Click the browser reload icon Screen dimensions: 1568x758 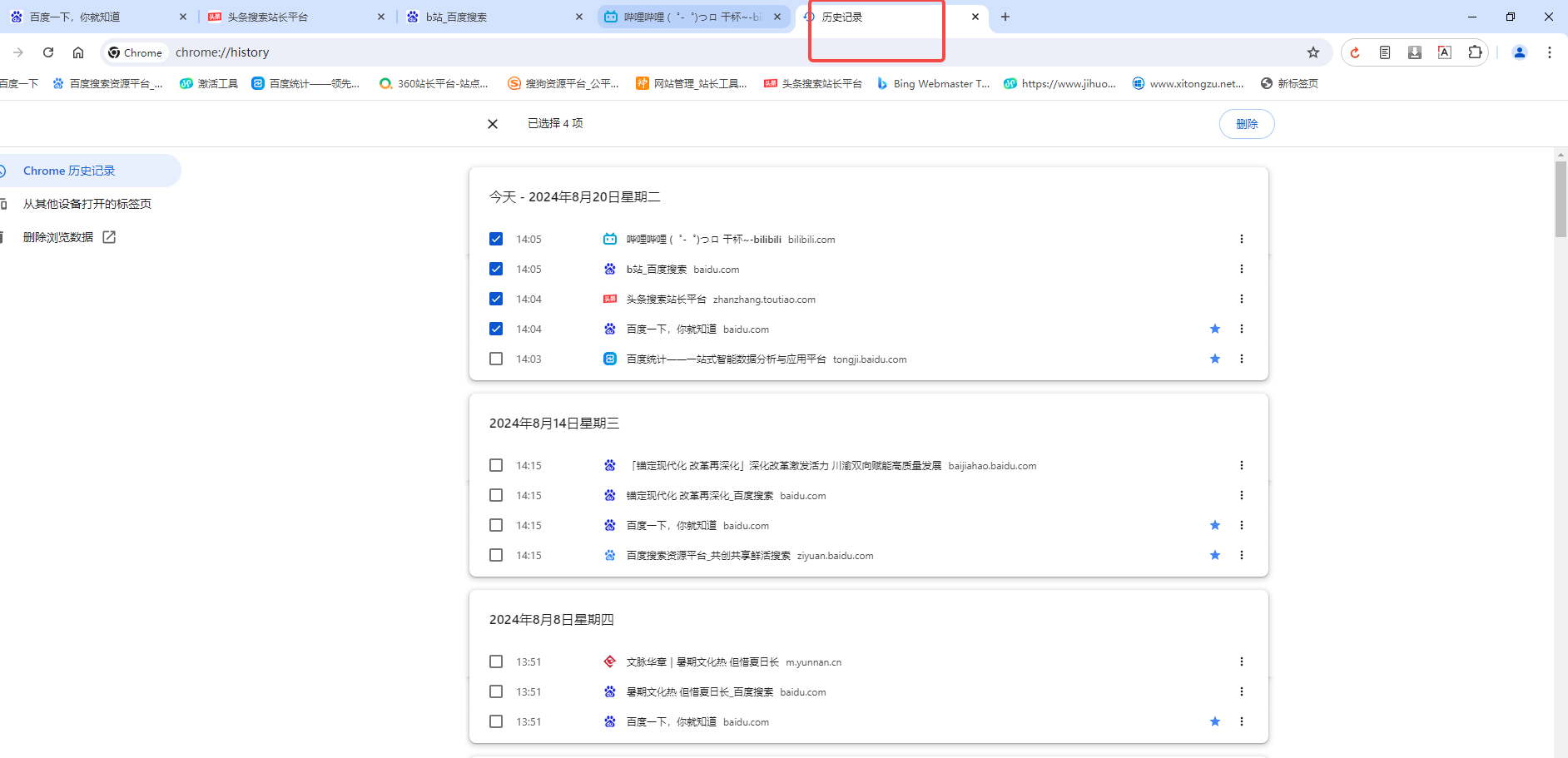(x=48, y=52)
